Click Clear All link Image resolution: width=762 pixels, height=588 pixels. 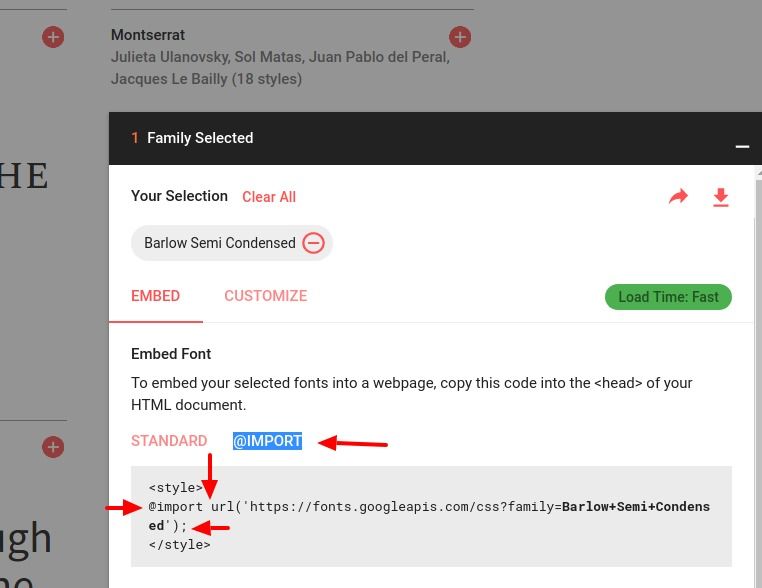tap(269, 197)
